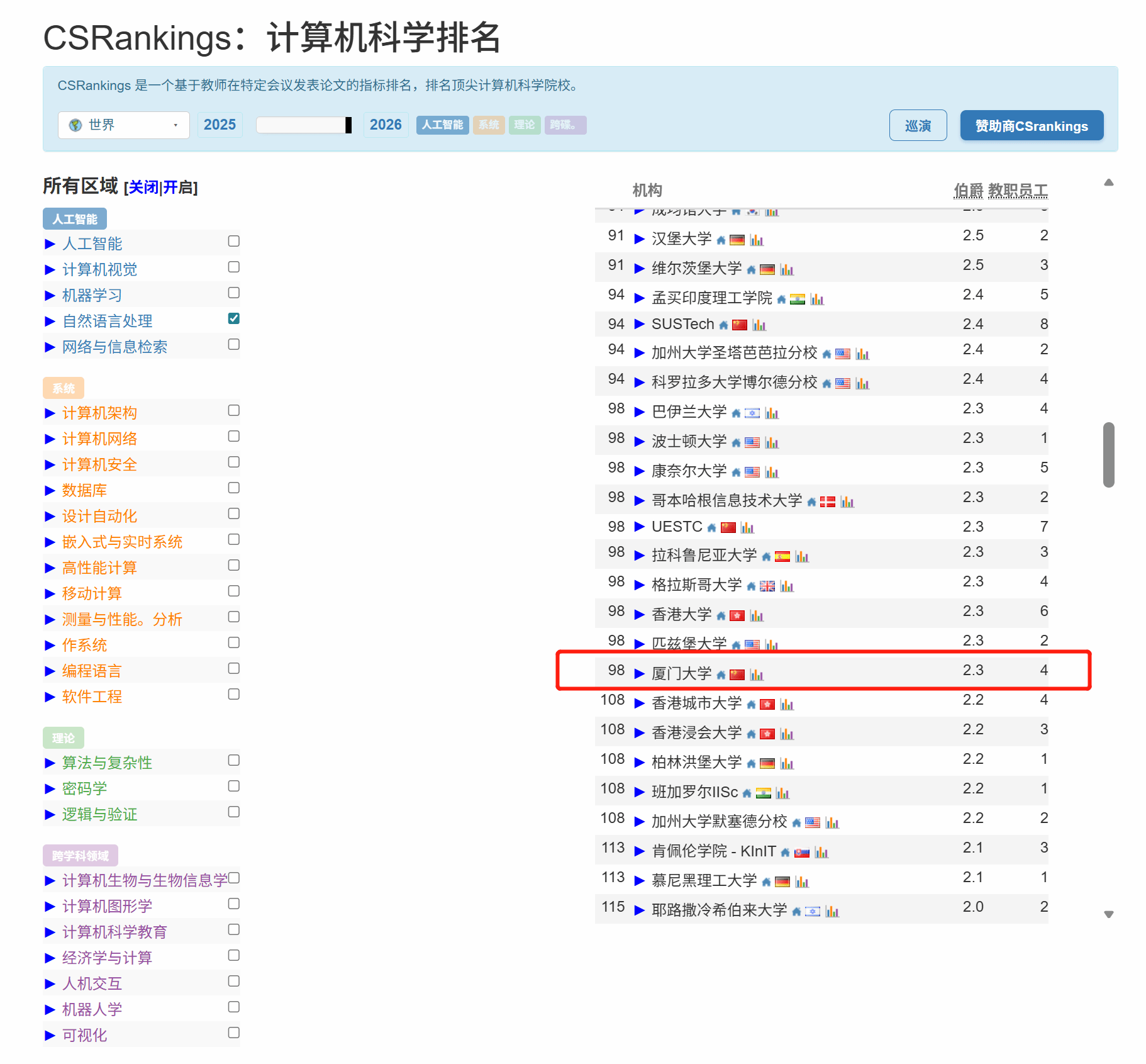Click the 关闭 link to disable all areas
The width and height of the screenshot is (1146, 1064).
coord(143,188)
